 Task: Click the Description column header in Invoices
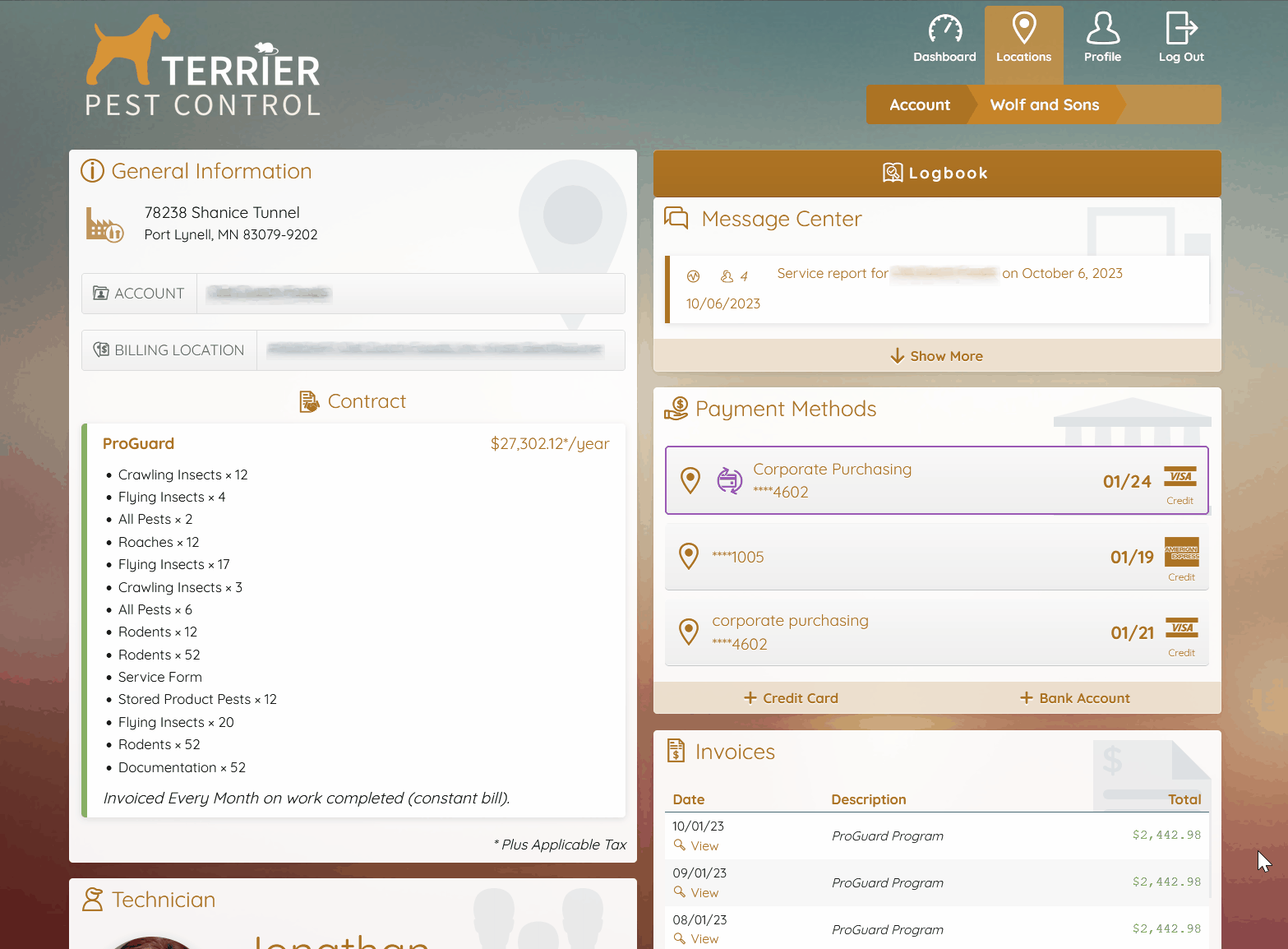pos(869,799)
